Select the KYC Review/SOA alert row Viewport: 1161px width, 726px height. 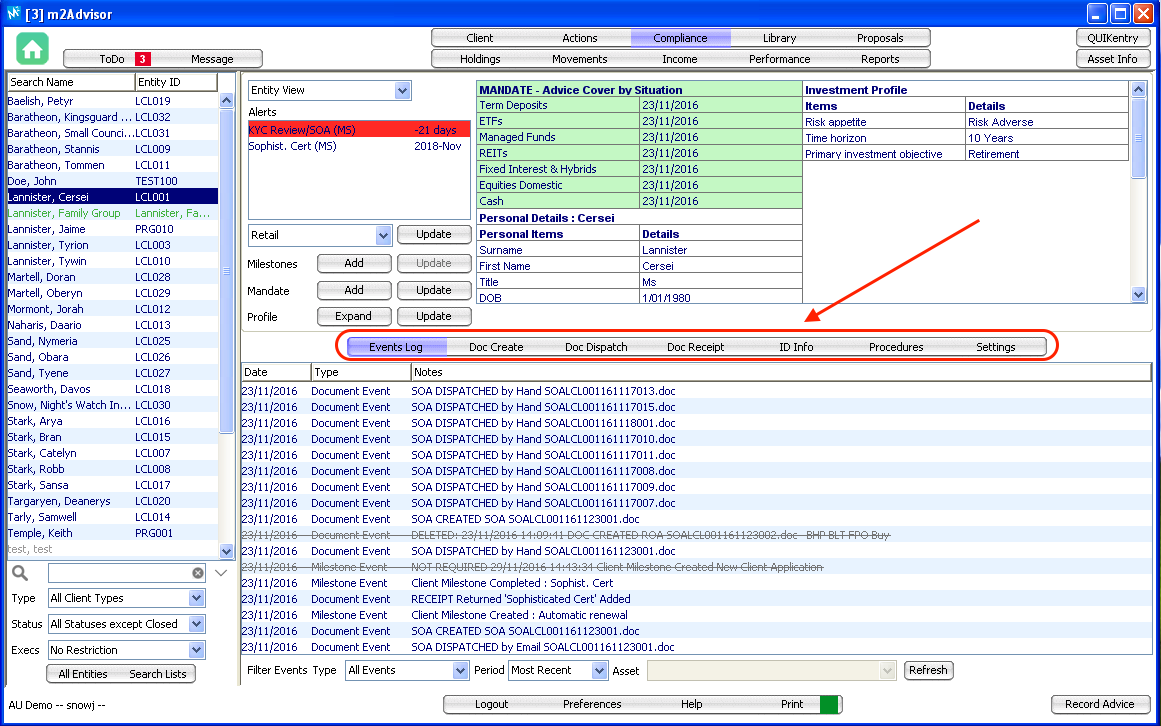358,130
